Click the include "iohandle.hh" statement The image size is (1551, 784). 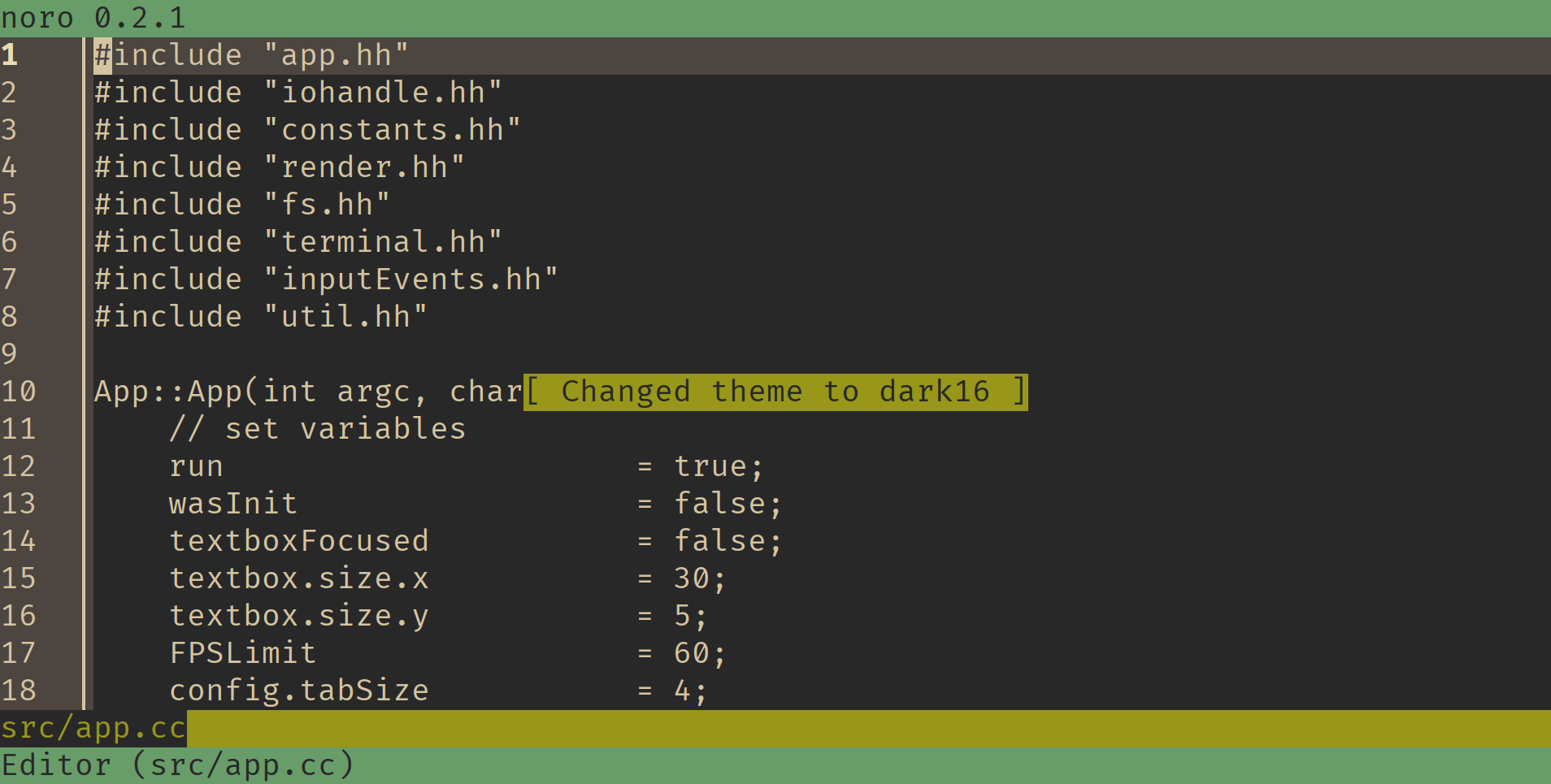pyautogui.click(x=298, y=92)
